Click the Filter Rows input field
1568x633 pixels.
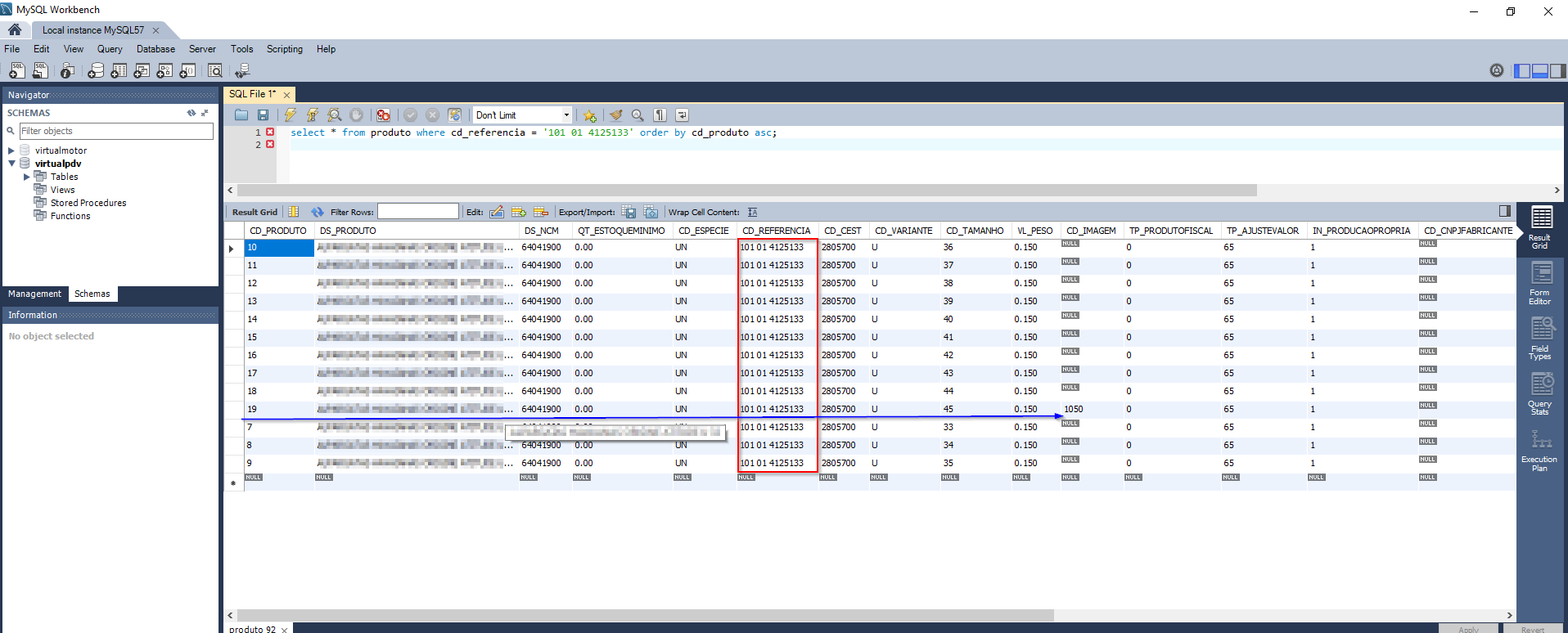point(417,212)
